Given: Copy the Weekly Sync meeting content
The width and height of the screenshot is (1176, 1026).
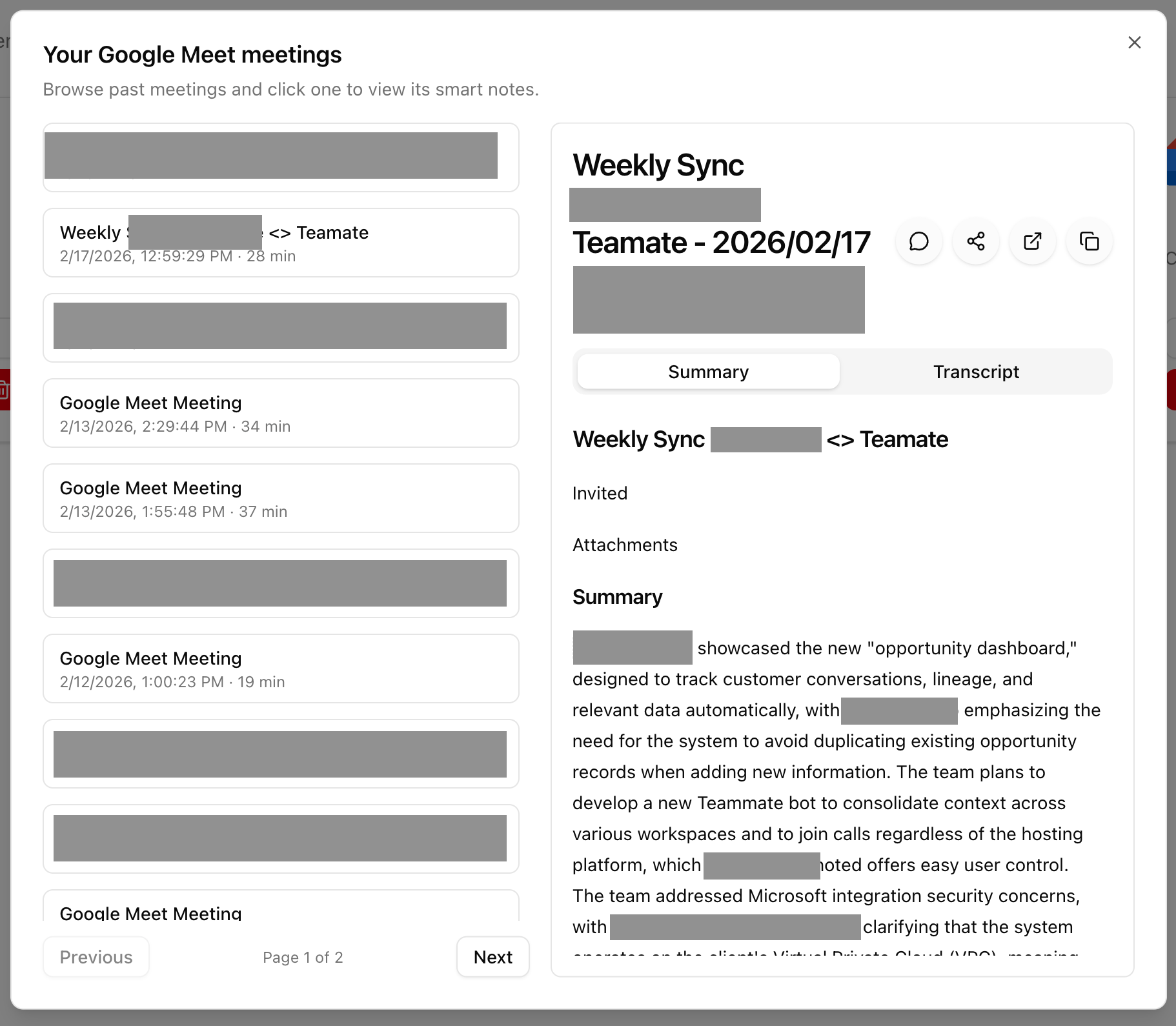Looking at the screenshot, I should [1089, 241].
